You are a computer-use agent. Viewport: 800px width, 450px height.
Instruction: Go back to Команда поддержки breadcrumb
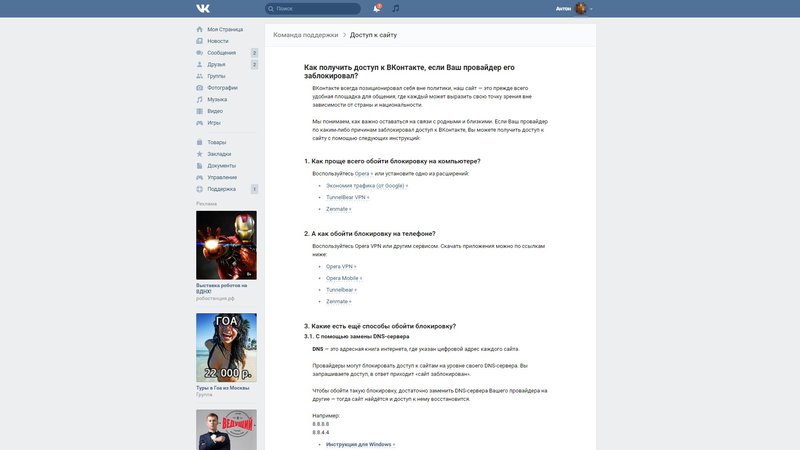[305, 35]
